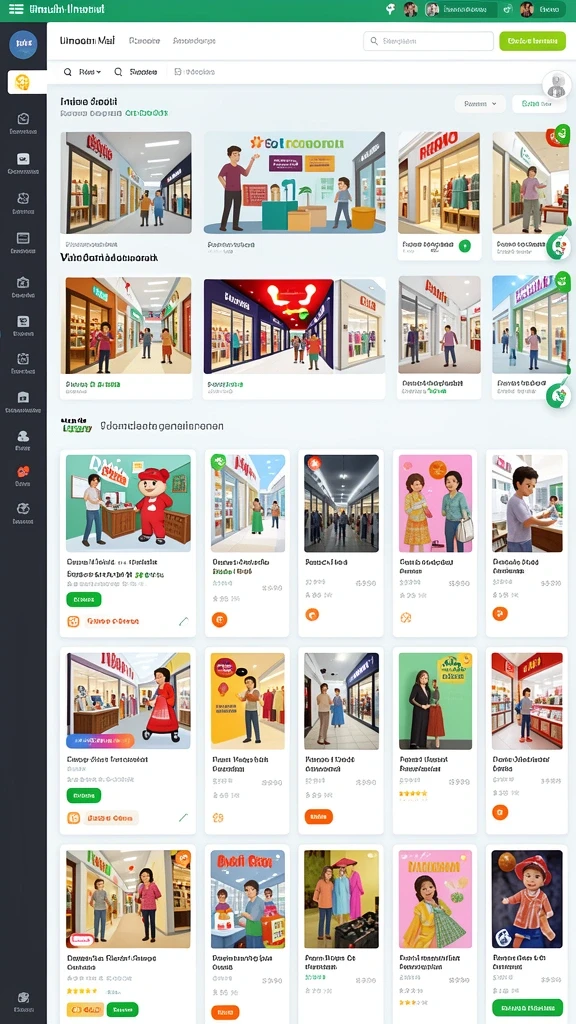
Task: Open the hamburger menu in green header
Action: tap(16, 10)
